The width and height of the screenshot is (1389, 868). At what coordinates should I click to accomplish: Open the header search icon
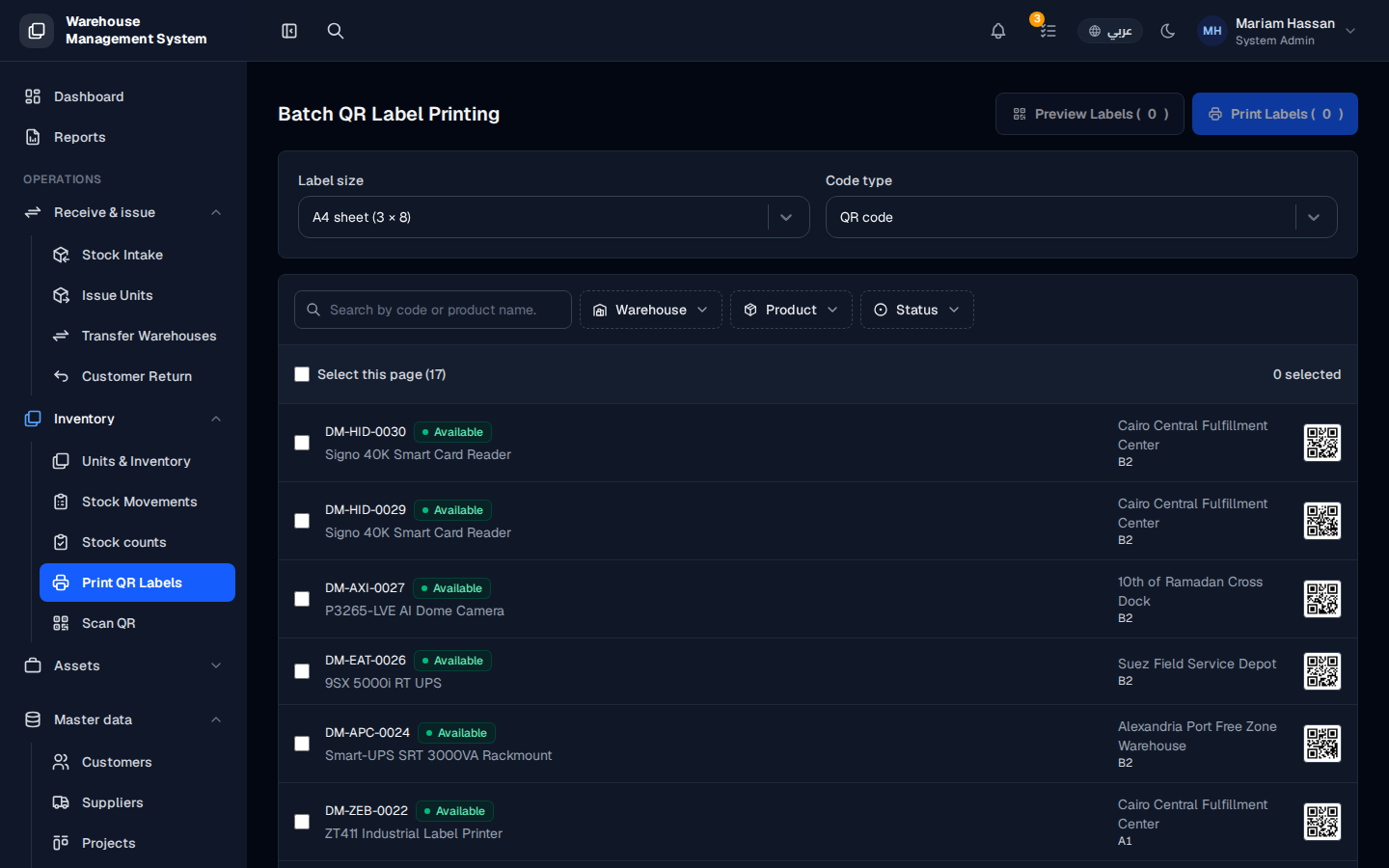coord(336,31)
